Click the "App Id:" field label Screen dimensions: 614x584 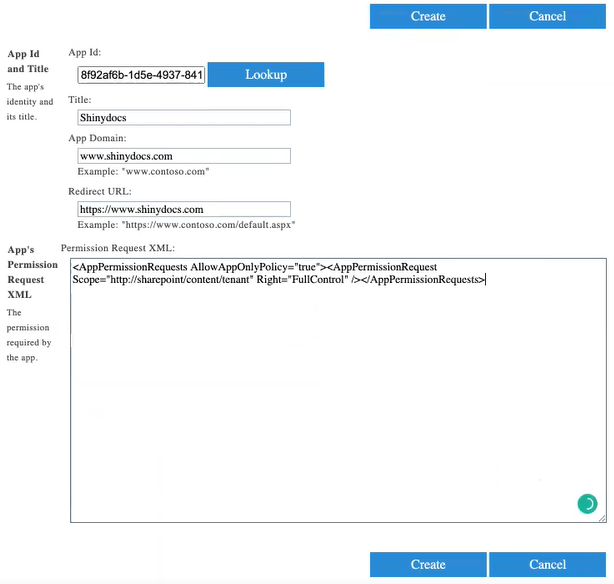tap(85, 52)
